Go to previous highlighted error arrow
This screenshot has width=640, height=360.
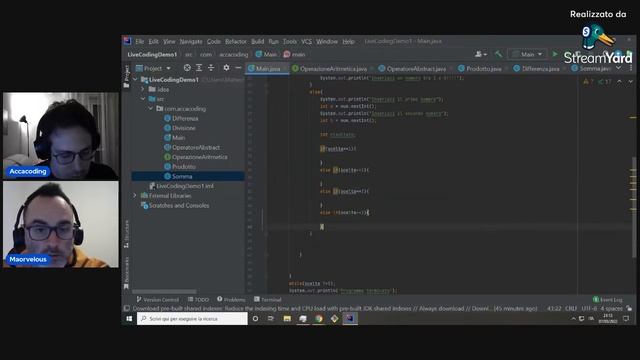620,82
